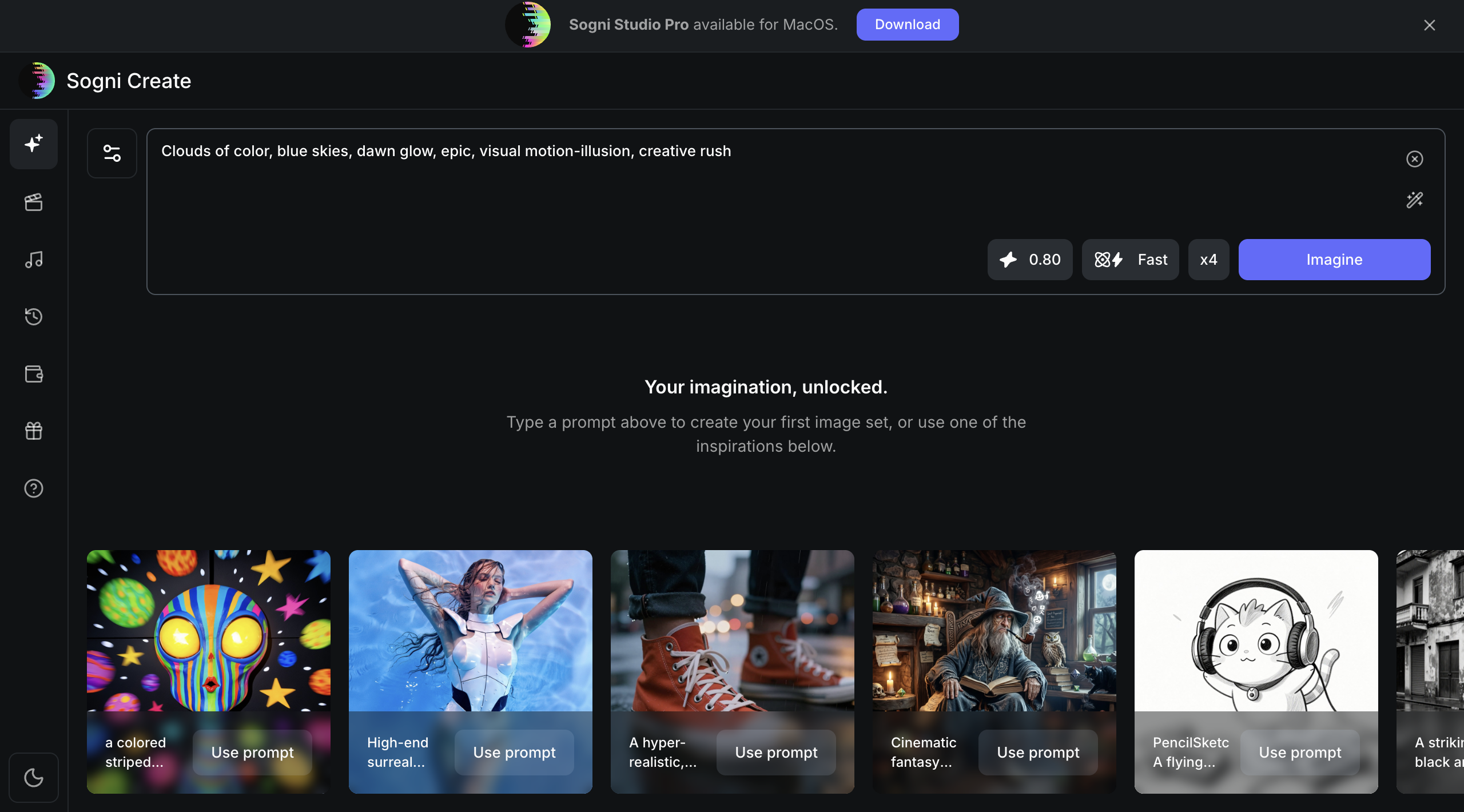This screenshot has height=812, width=1464.
Task: Open the video clapperboard section in sidebar
Action: pyautogui.click(x=33, y=202)
